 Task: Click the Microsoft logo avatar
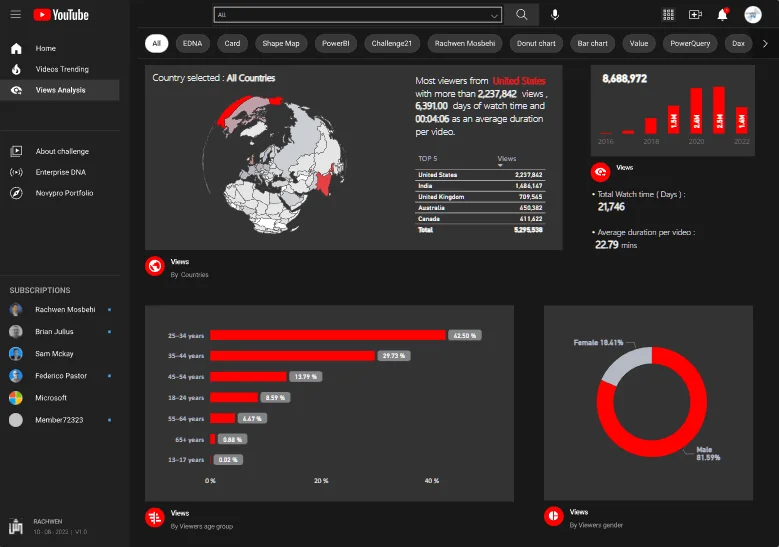pyautogui.click(x=16, y=398)
